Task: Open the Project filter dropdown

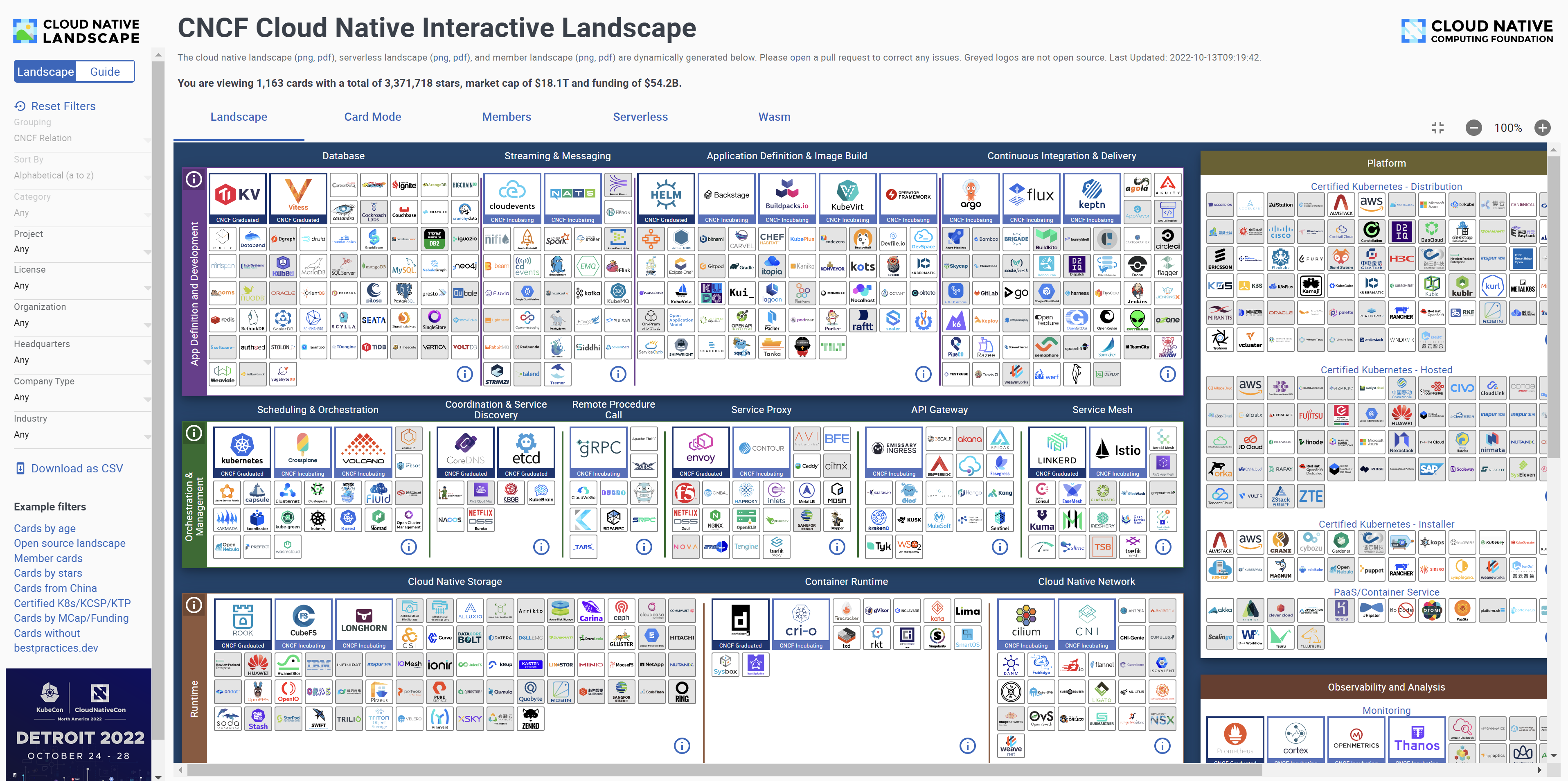Action: [82, 249]
